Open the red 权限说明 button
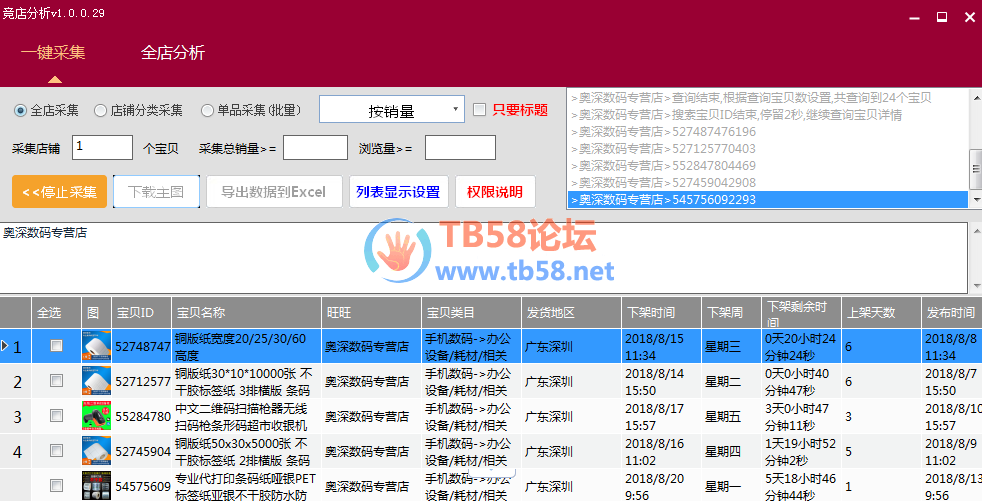Viewport: 982px width, 501px height. coord(495,192)
